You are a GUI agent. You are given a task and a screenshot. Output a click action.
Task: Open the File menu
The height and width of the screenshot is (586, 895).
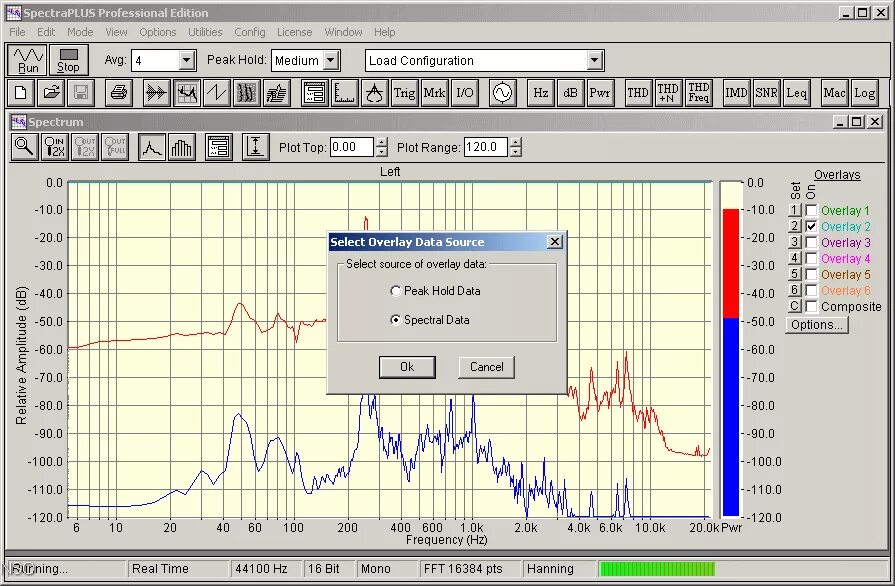coord(17,32)
